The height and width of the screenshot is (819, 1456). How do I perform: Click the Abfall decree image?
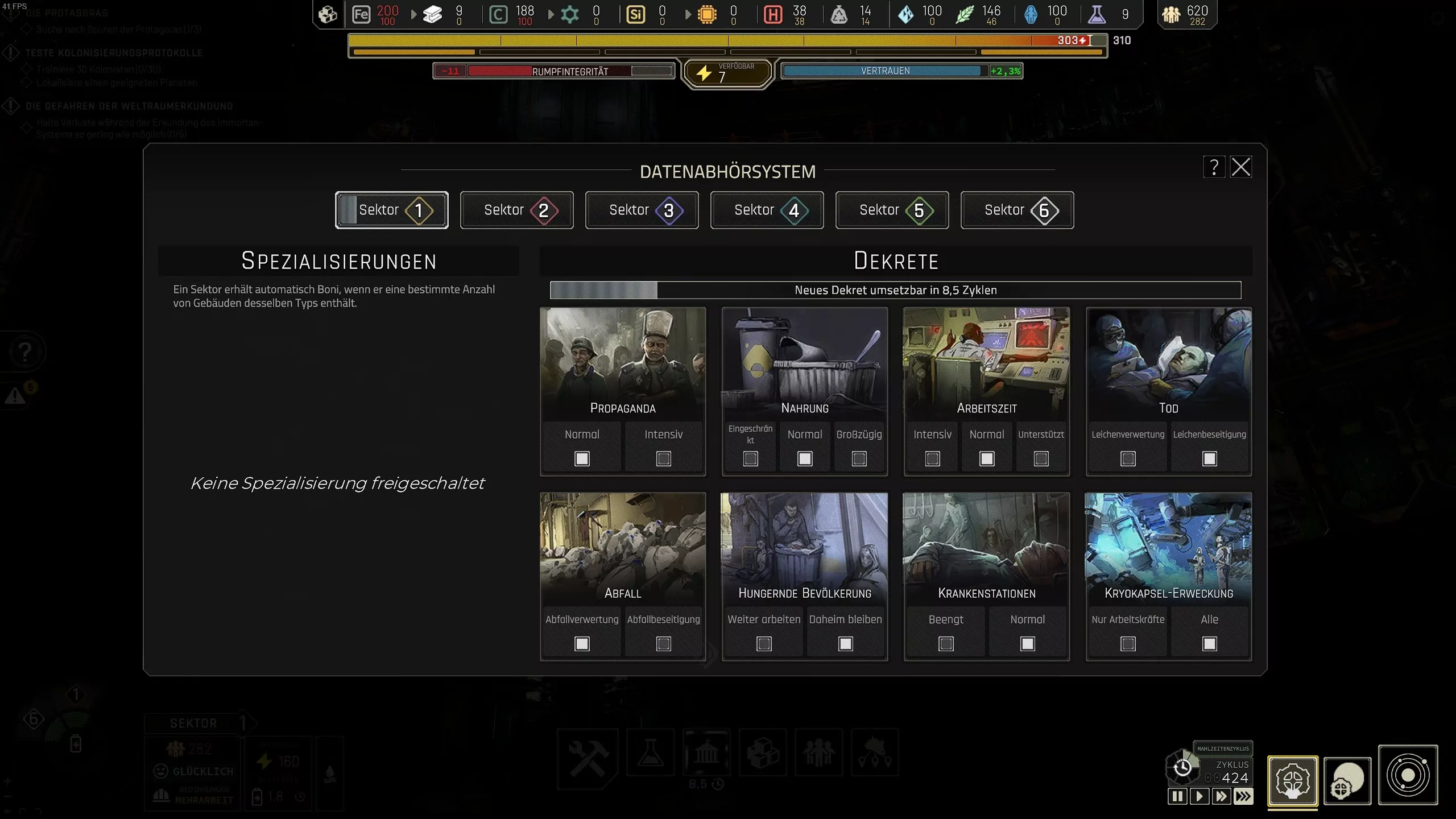pos(623,549)
